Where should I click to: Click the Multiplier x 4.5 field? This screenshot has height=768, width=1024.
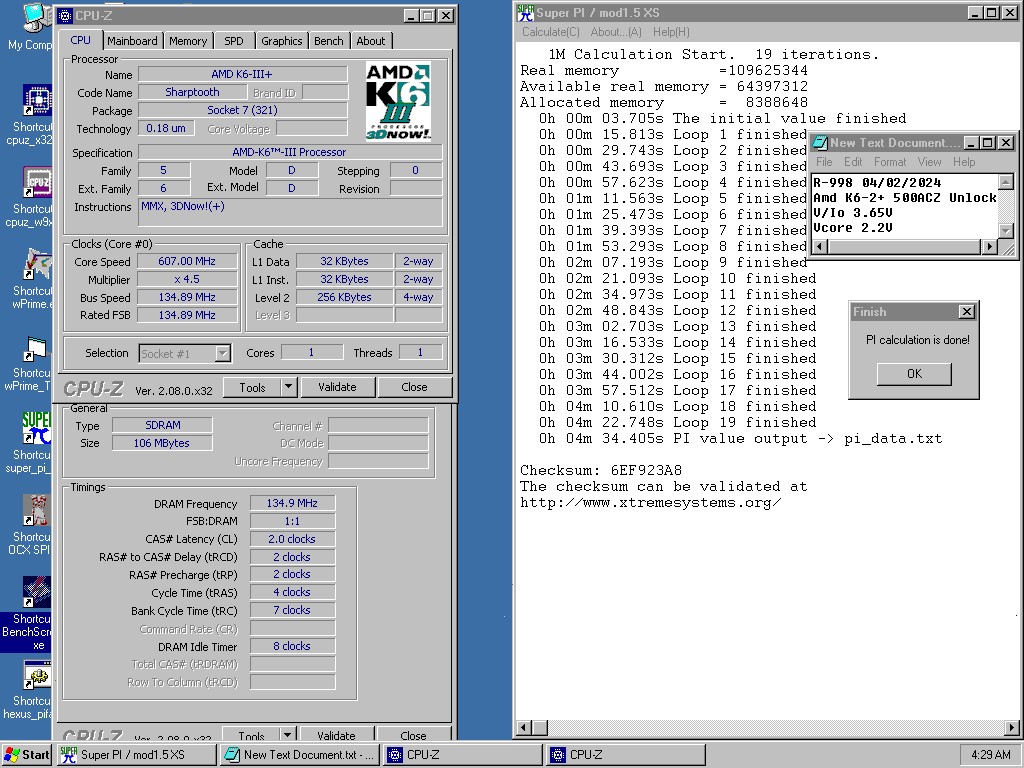tap(187, 279)
